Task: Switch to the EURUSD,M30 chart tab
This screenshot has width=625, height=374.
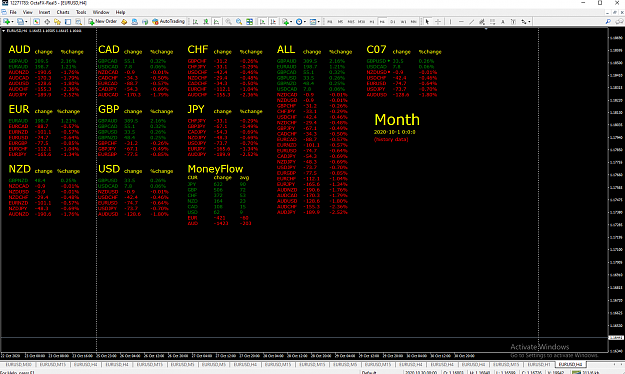Action: point(18,364)
